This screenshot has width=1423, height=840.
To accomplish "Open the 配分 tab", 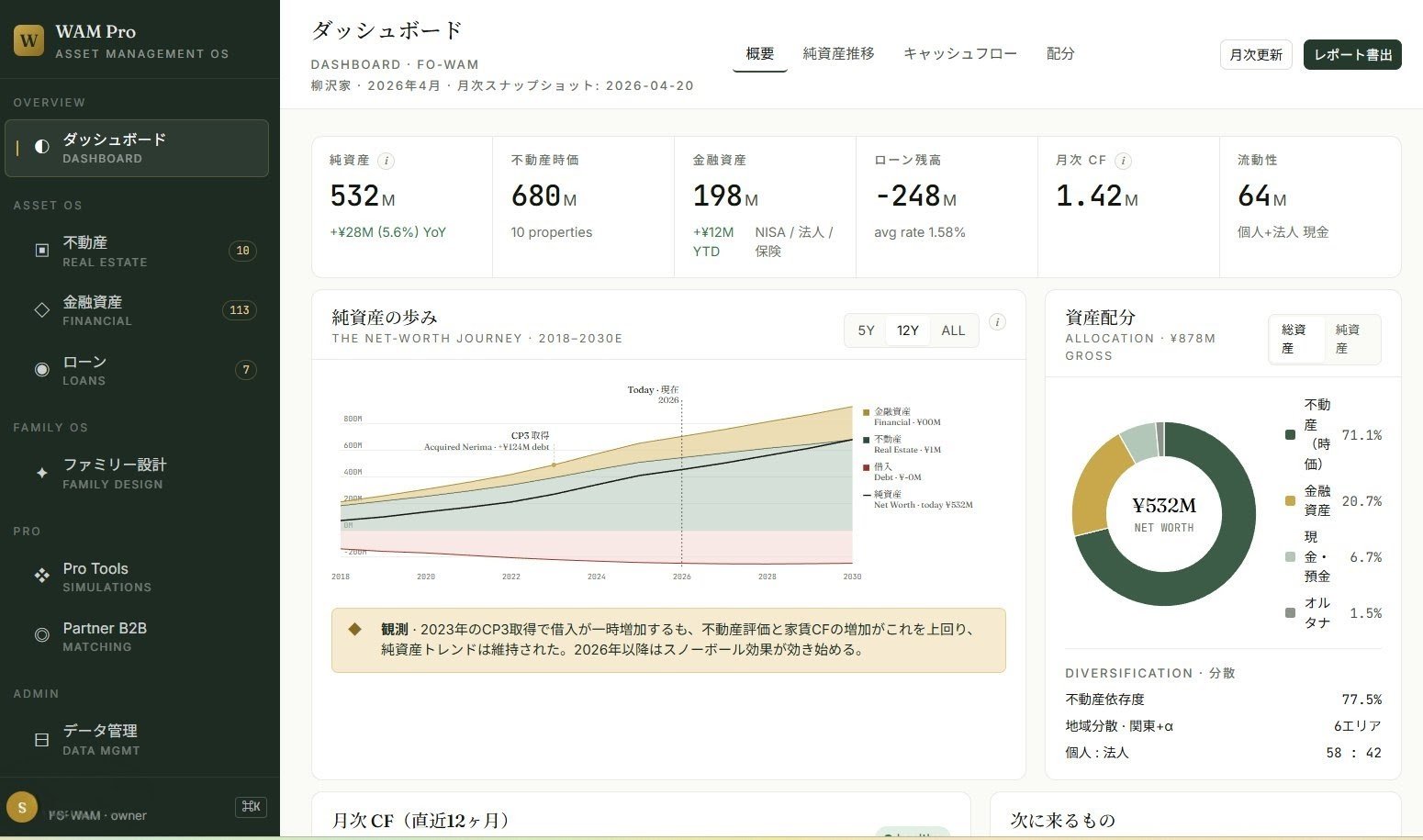I will tap(1060, 53).
